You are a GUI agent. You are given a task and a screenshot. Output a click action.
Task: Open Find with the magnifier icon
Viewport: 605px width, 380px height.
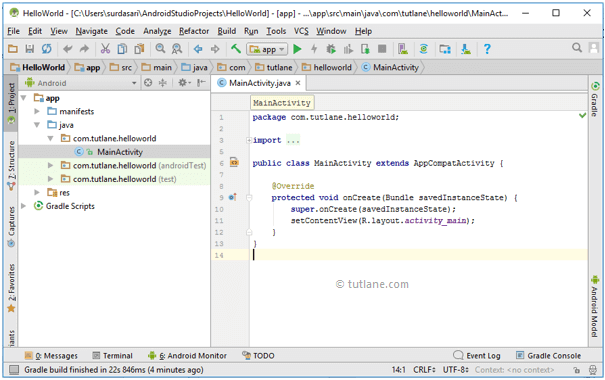point(160,49)
